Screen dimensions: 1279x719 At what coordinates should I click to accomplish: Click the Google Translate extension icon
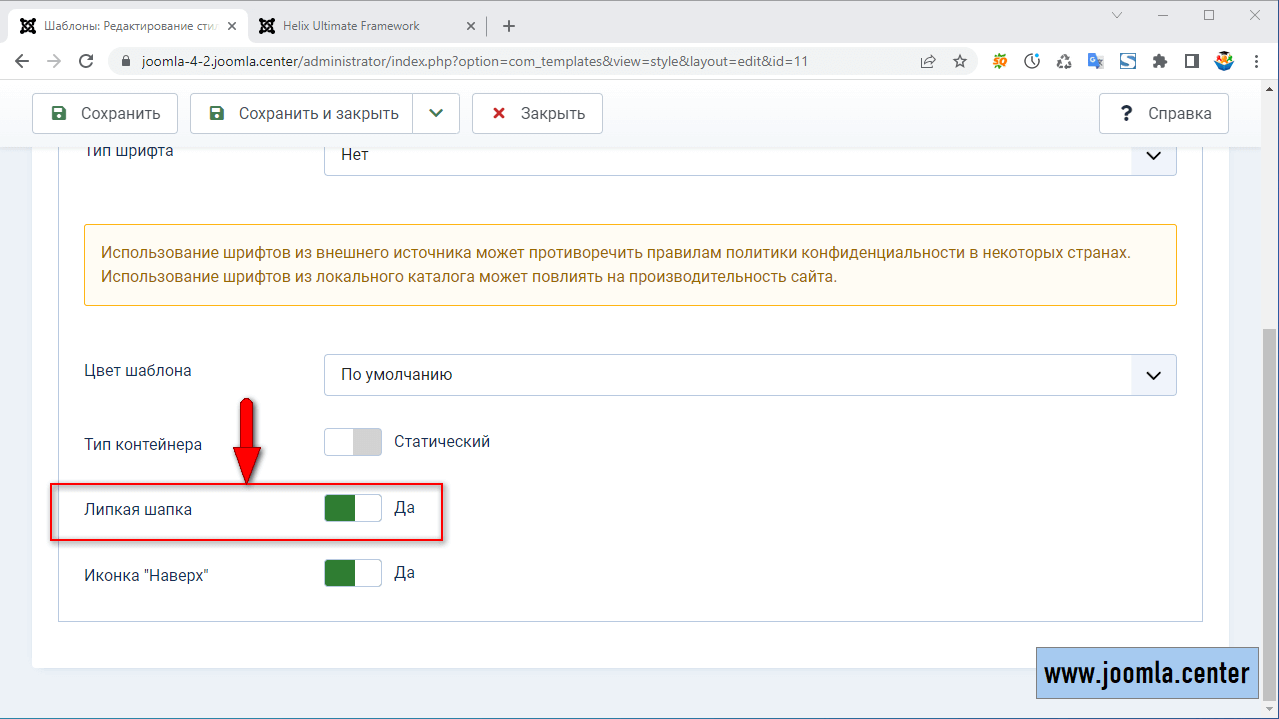coord(1096,61)
